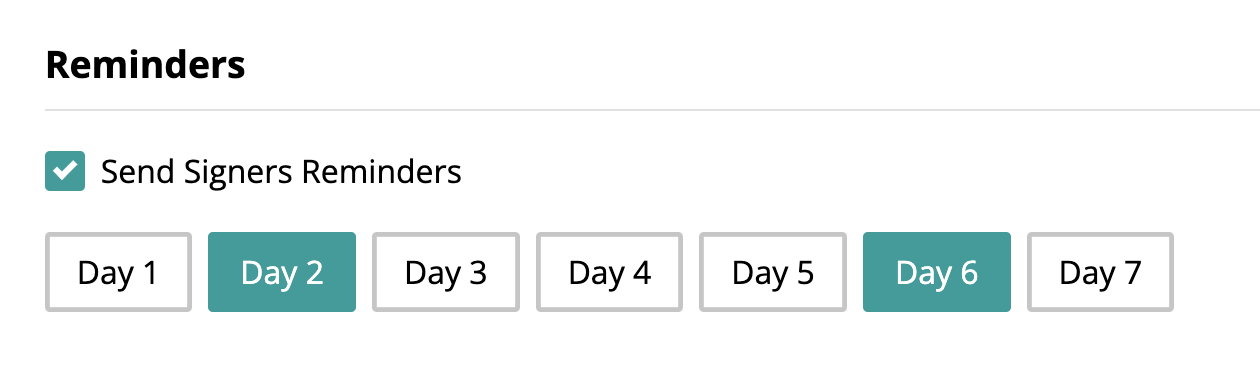Screen dimensions: 1260x366
Task: Deselect the highlighted Day 6 reminder
Action: [x=937, y=272]
